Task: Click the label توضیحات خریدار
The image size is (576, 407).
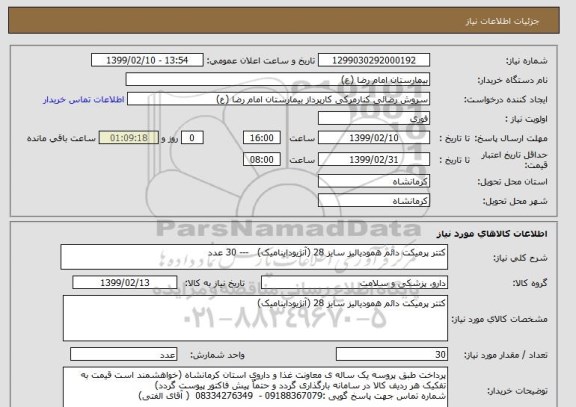Action: [x=517, y=391]
